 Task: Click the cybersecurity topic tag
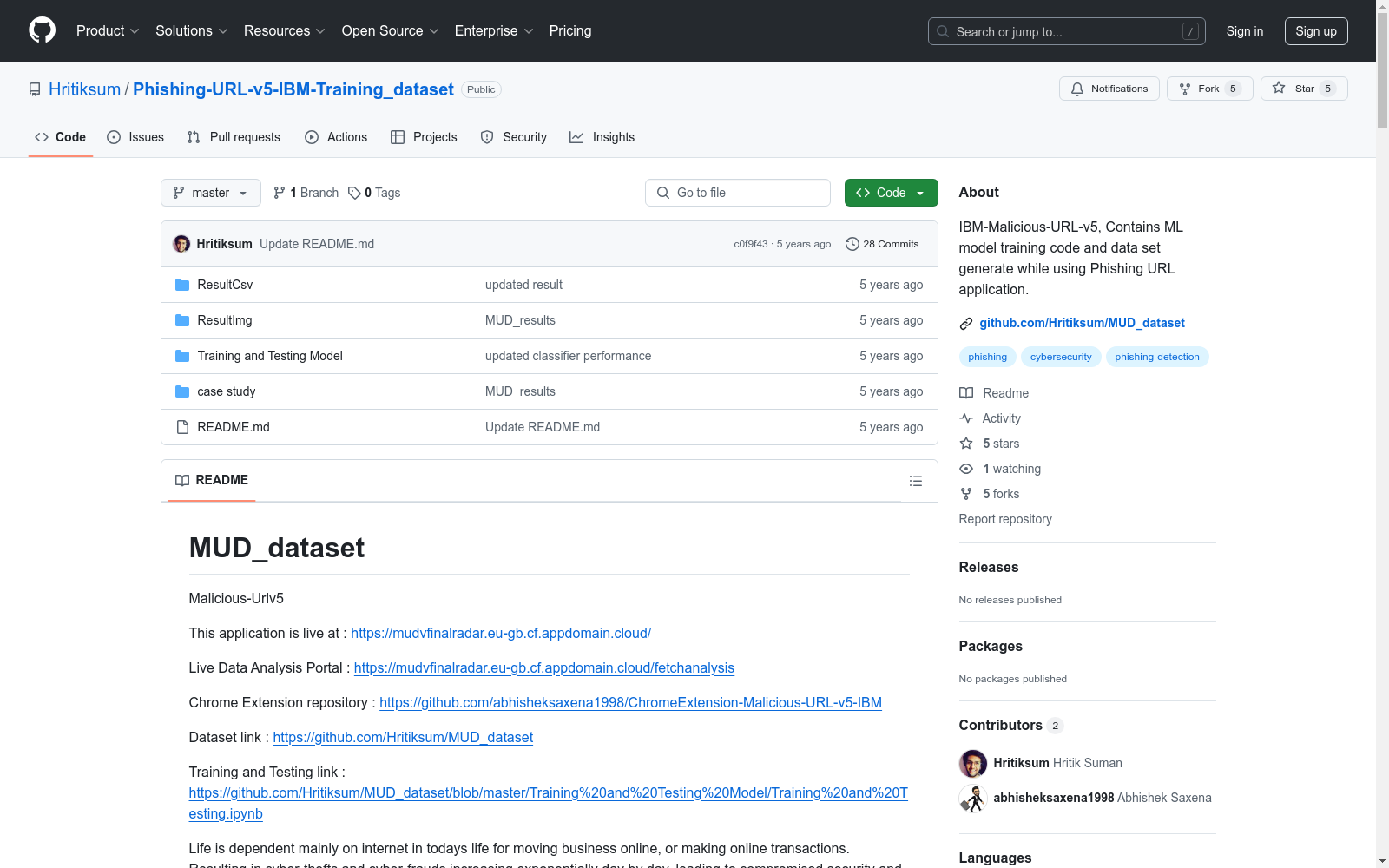click(1061, 357)
